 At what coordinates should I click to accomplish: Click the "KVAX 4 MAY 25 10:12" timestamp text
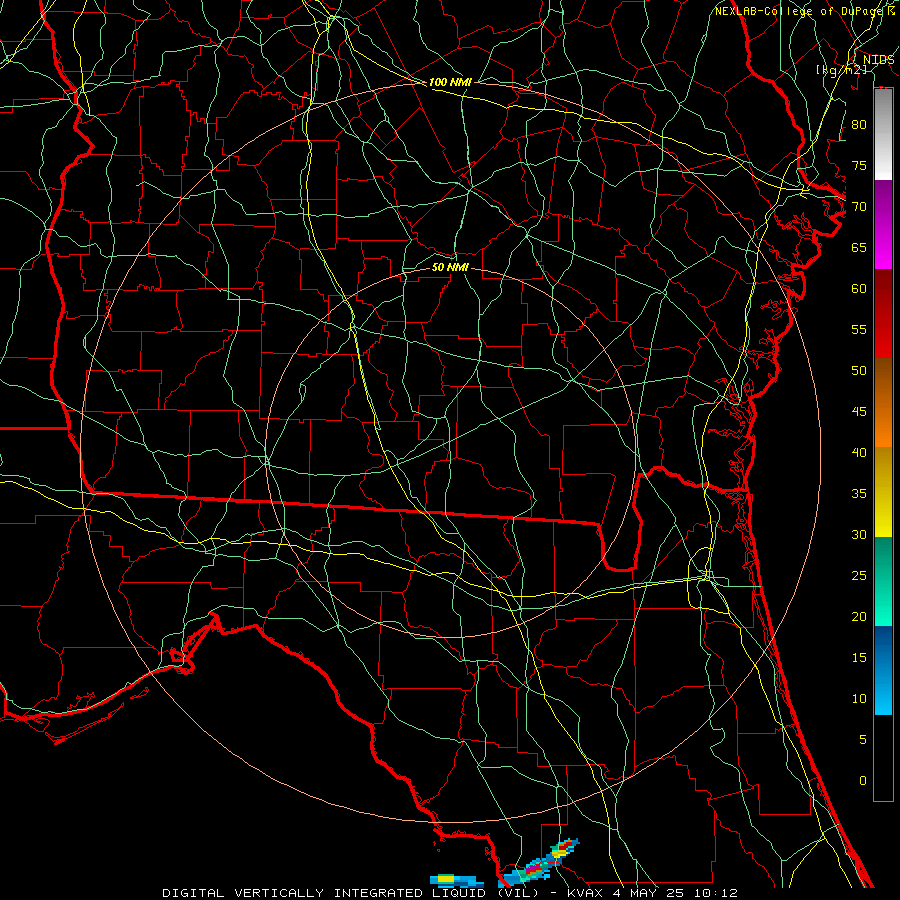[x=652, y=893]
